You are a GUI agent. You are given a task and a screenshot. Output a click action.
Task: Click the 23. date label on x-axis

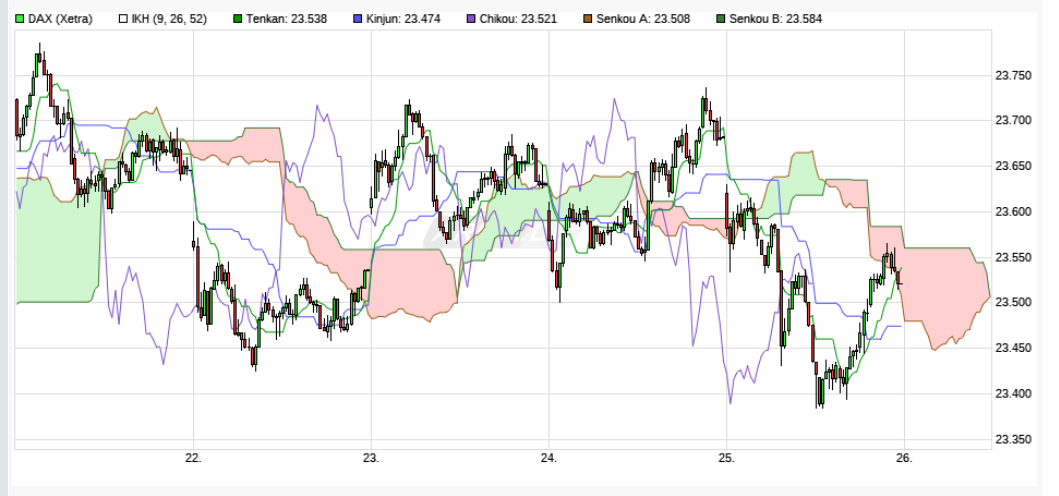[x=371, y=458]
